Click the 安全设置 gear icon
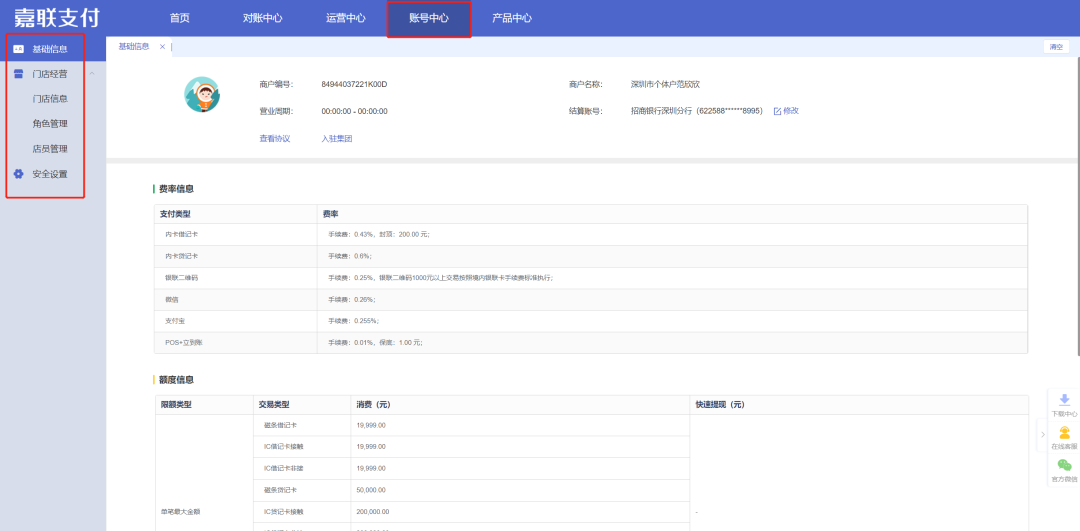Image resolution: width=1080 pixels, height=531 pixels. pyautogui.click(x=19, y=174)
